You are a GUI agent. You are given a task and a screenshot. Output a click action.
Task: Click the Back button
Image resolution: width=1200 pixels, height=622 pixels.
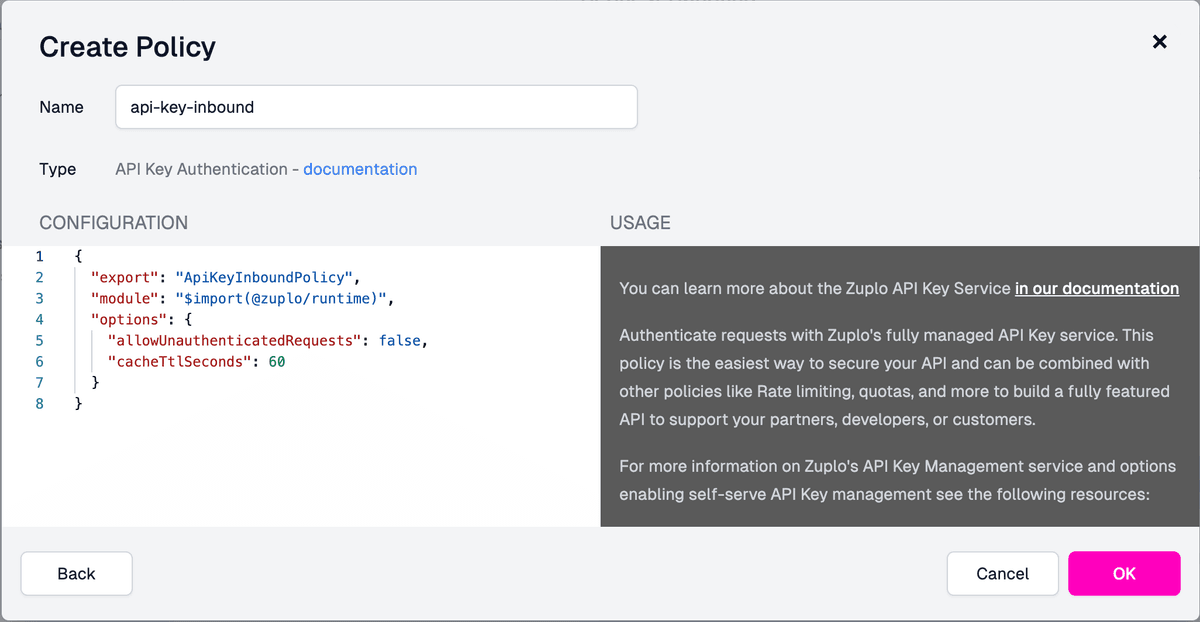pyautogui.click(x=76, y=573)
